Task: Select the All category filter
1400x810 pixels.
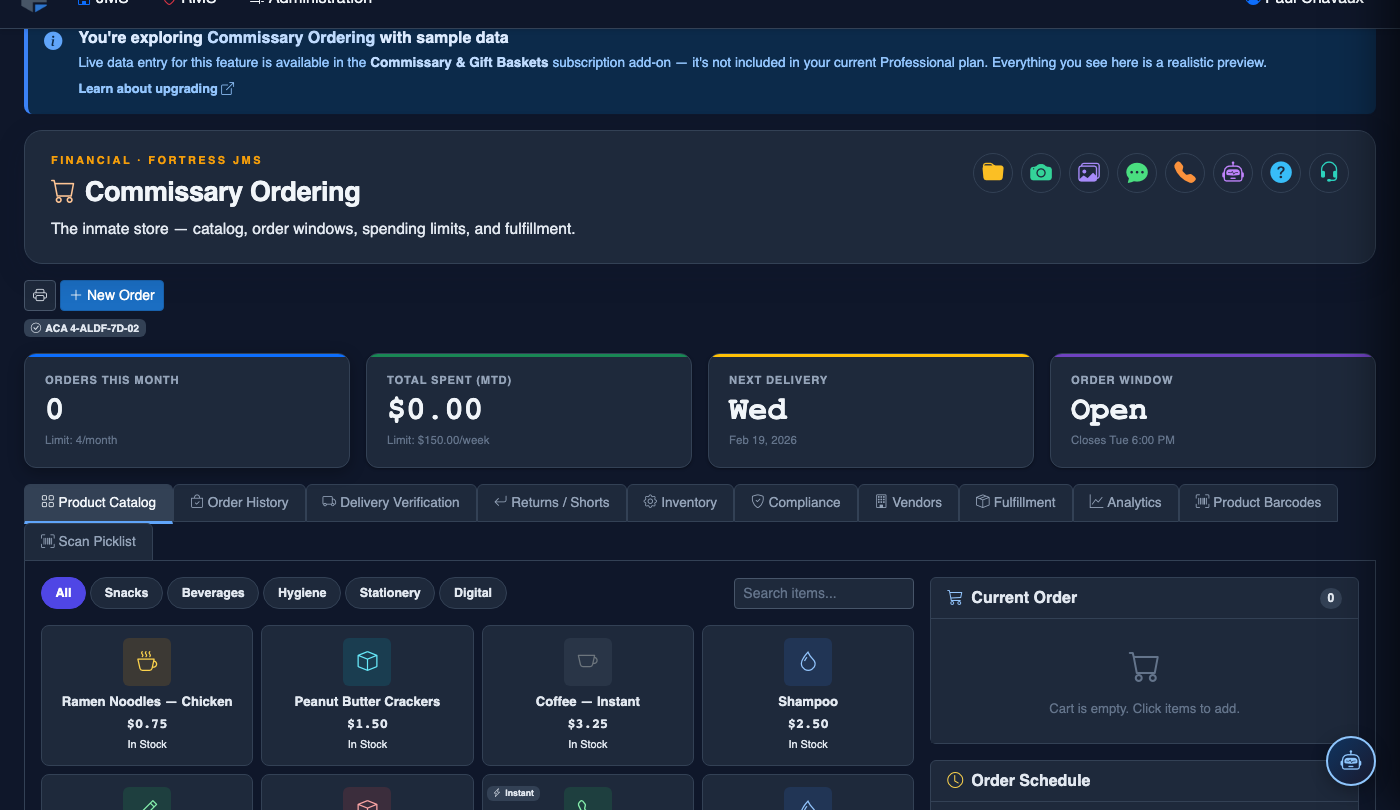Action: point(63,593)
